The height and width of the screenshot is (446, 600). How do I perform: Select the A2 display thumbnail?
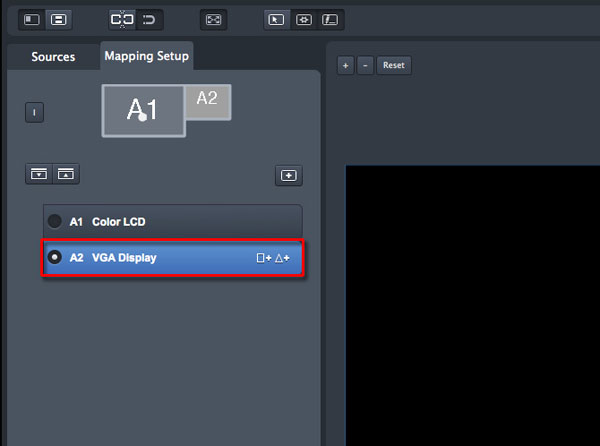[x=208, y=102]
